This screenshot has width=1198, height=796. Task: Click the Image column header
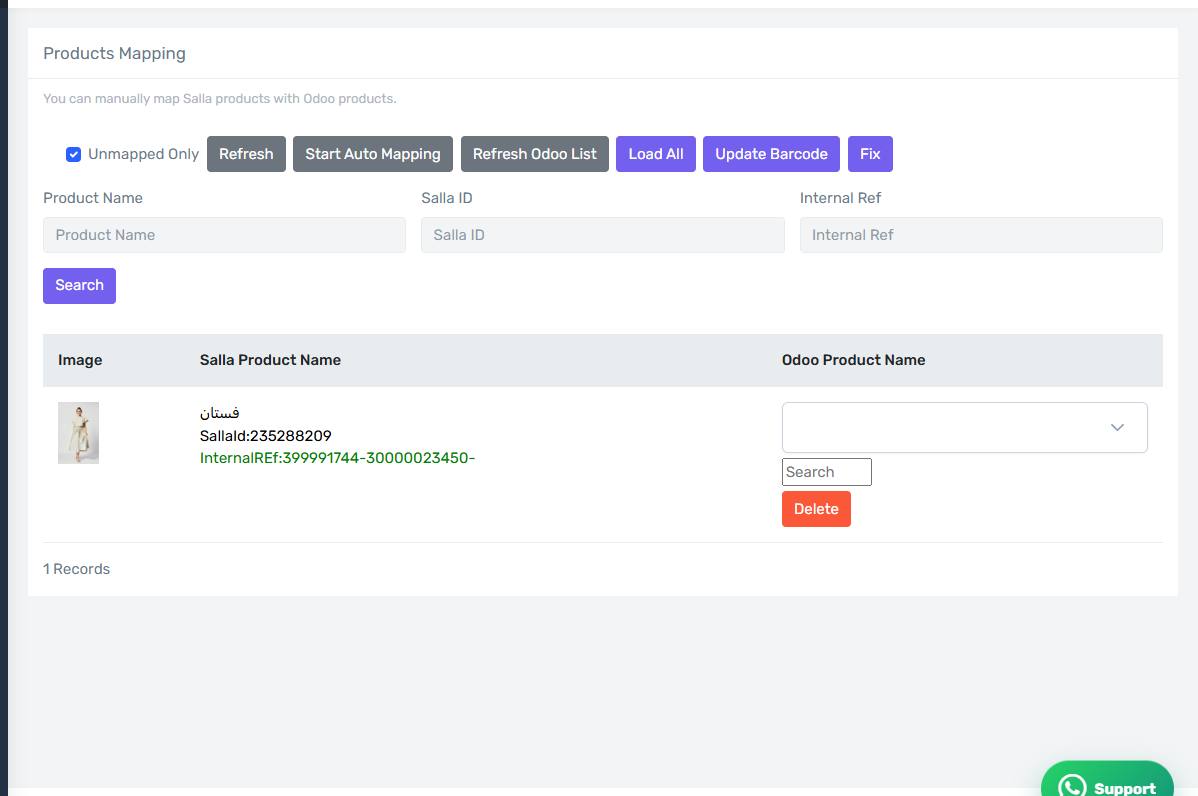[80, 361]
